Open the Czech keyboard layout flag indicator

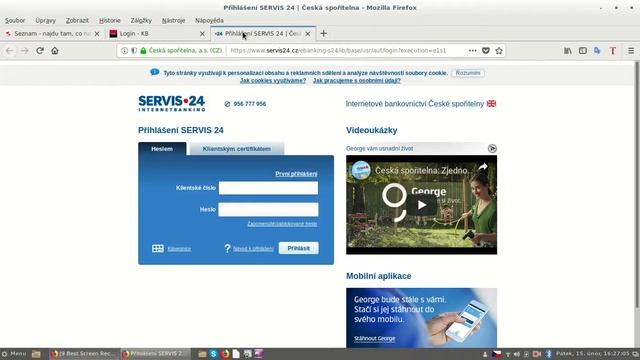pos(497,354)
